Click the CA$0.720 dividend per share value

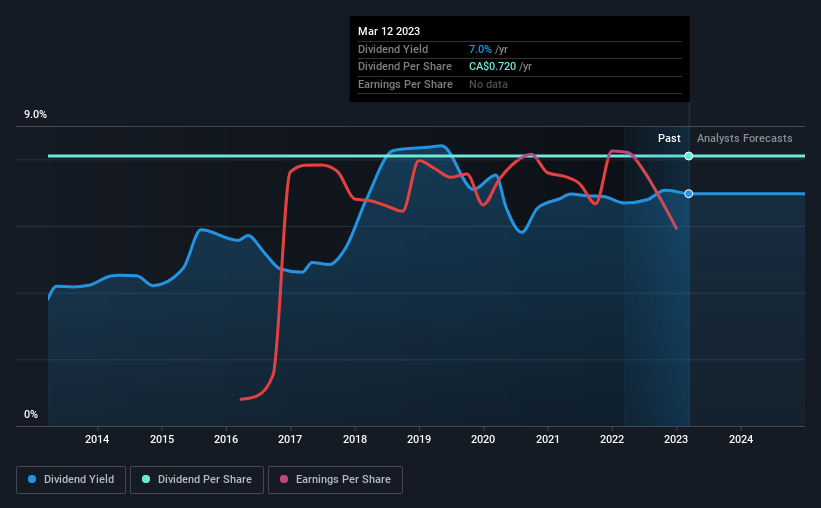(x=492, y=67)
